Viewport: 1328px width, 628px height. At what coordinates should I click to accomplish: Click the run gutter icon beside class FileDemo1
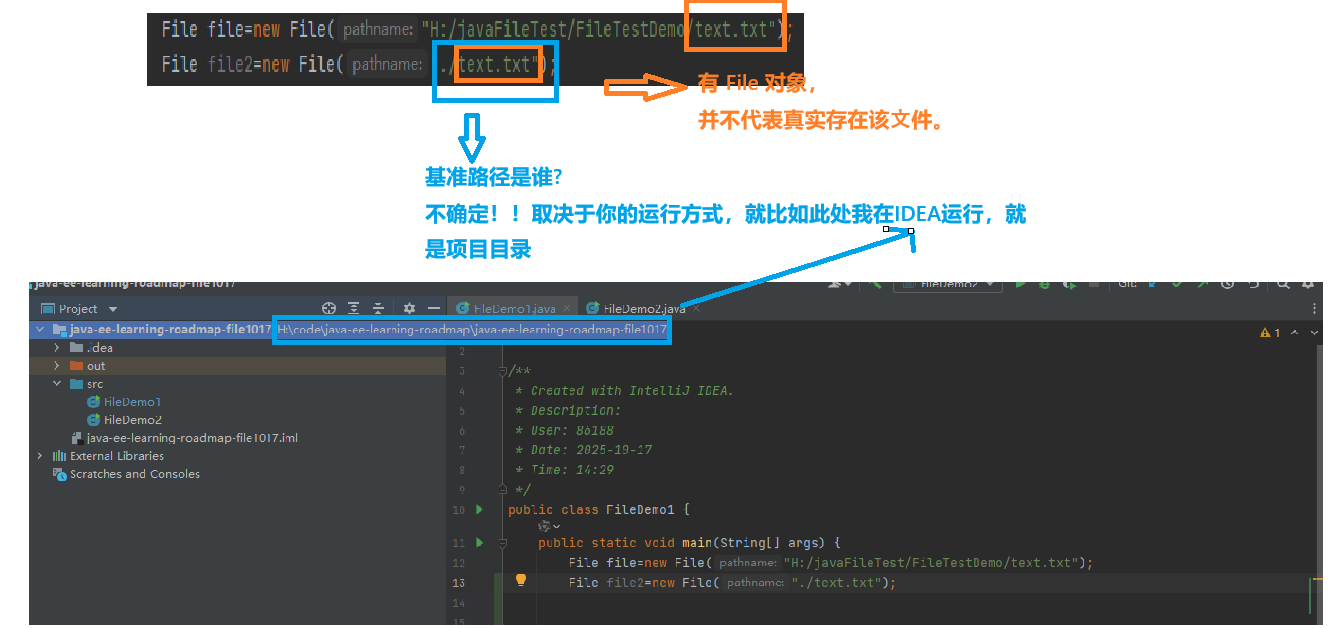(x=480, y=510)
